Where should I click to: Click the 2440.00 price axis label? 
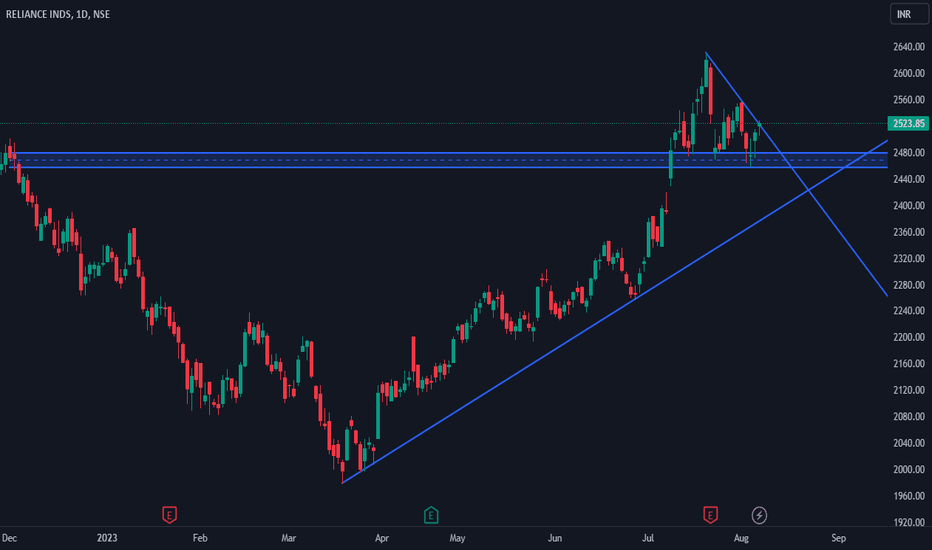(908, 179)
